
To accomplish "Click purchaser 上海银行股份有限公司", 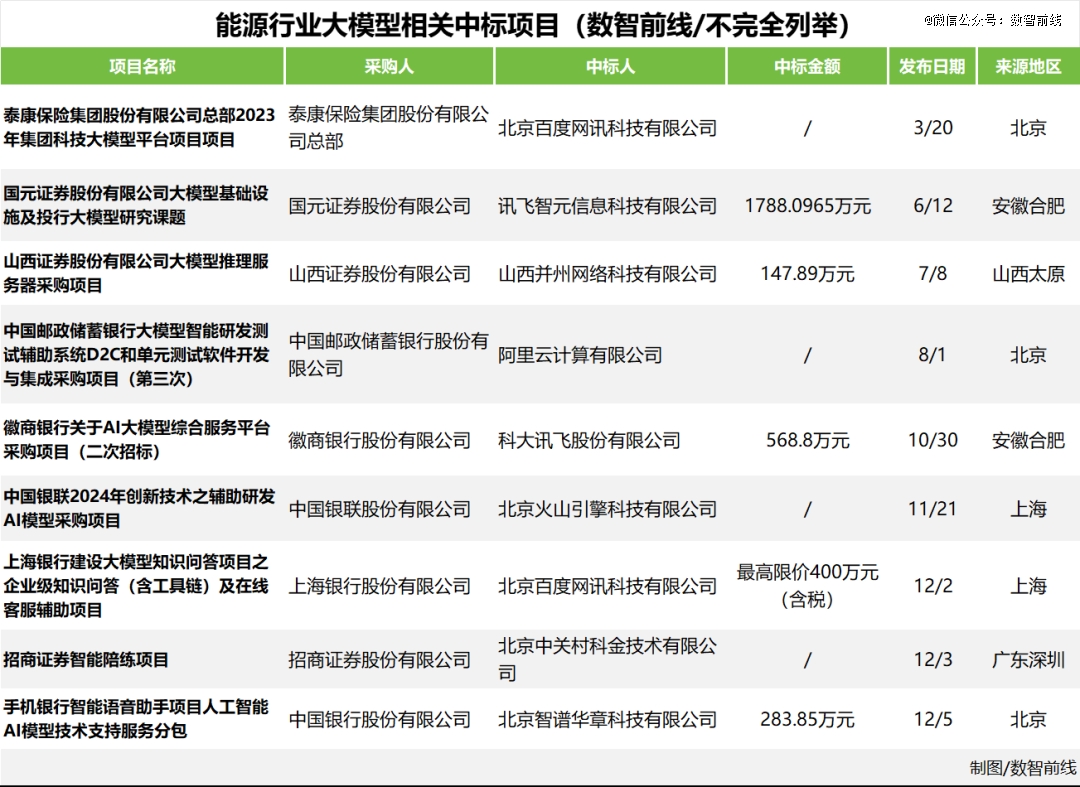I will coord(380,586).
